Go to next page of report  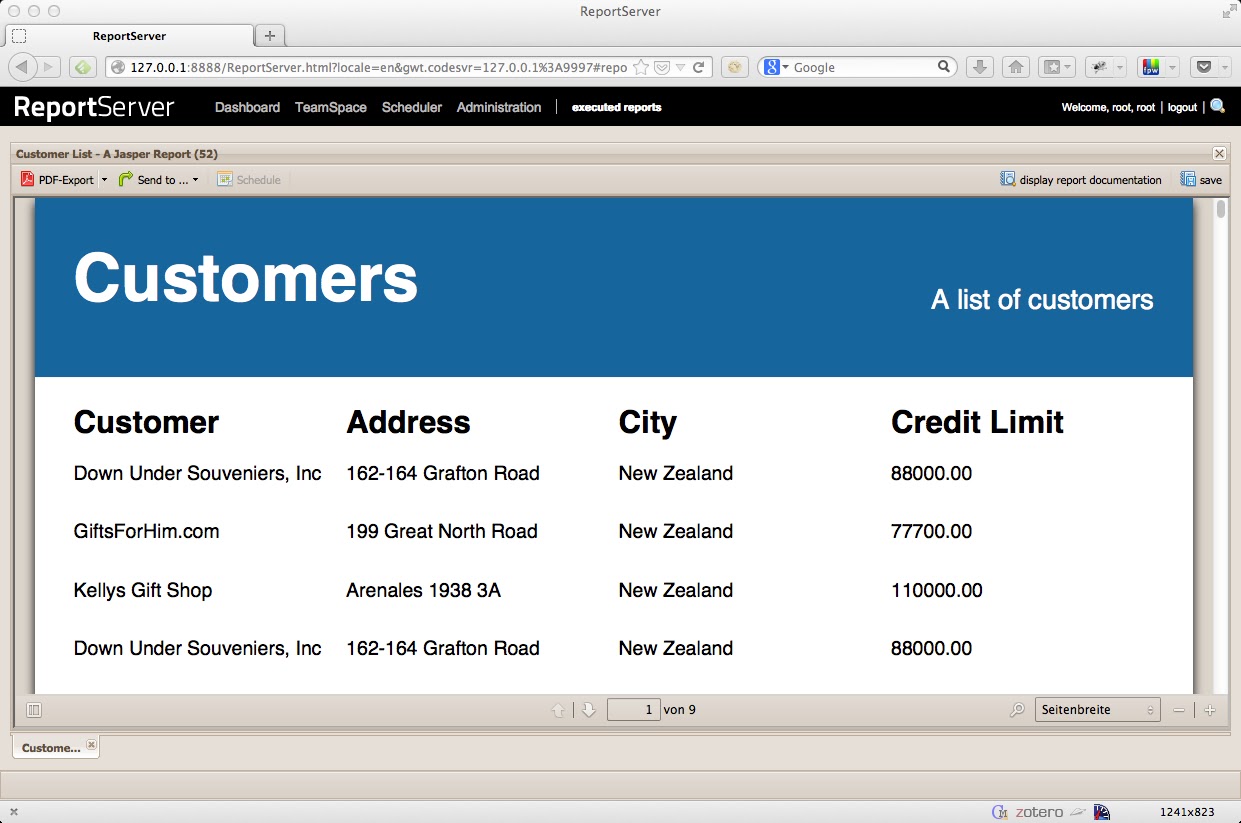[x=588, y=710]
